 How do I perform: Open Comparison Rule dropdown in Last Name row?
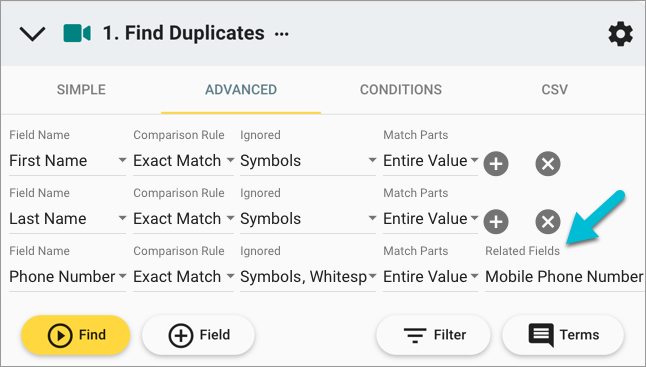coord(183,219)
